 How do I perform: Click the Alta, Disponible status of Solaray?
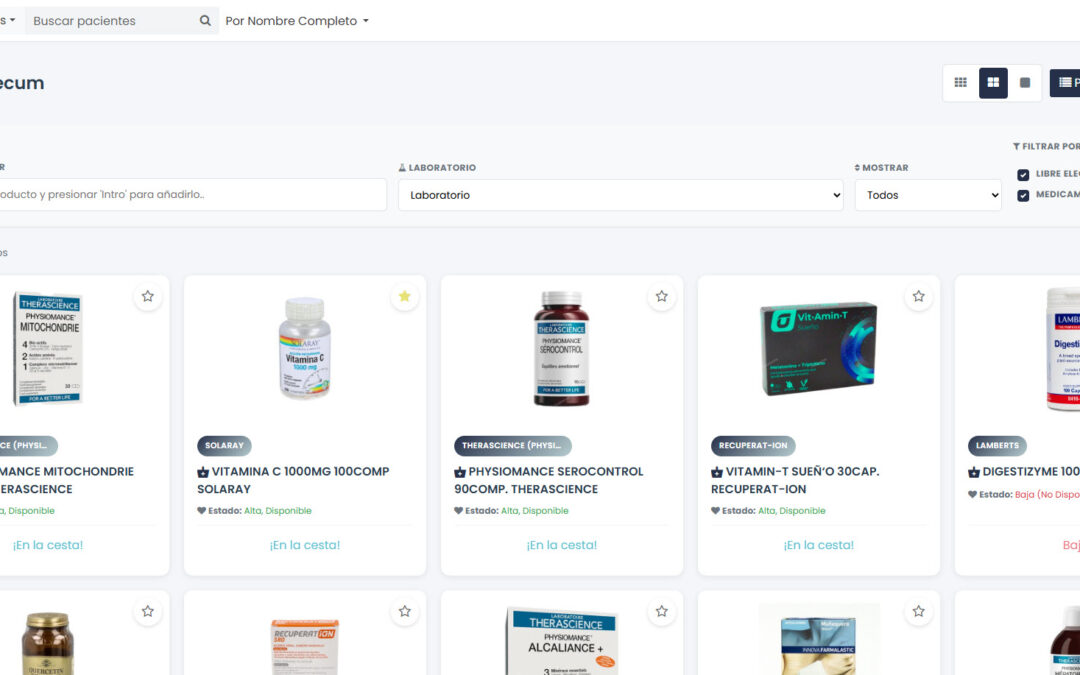click(x=278, y=511)
